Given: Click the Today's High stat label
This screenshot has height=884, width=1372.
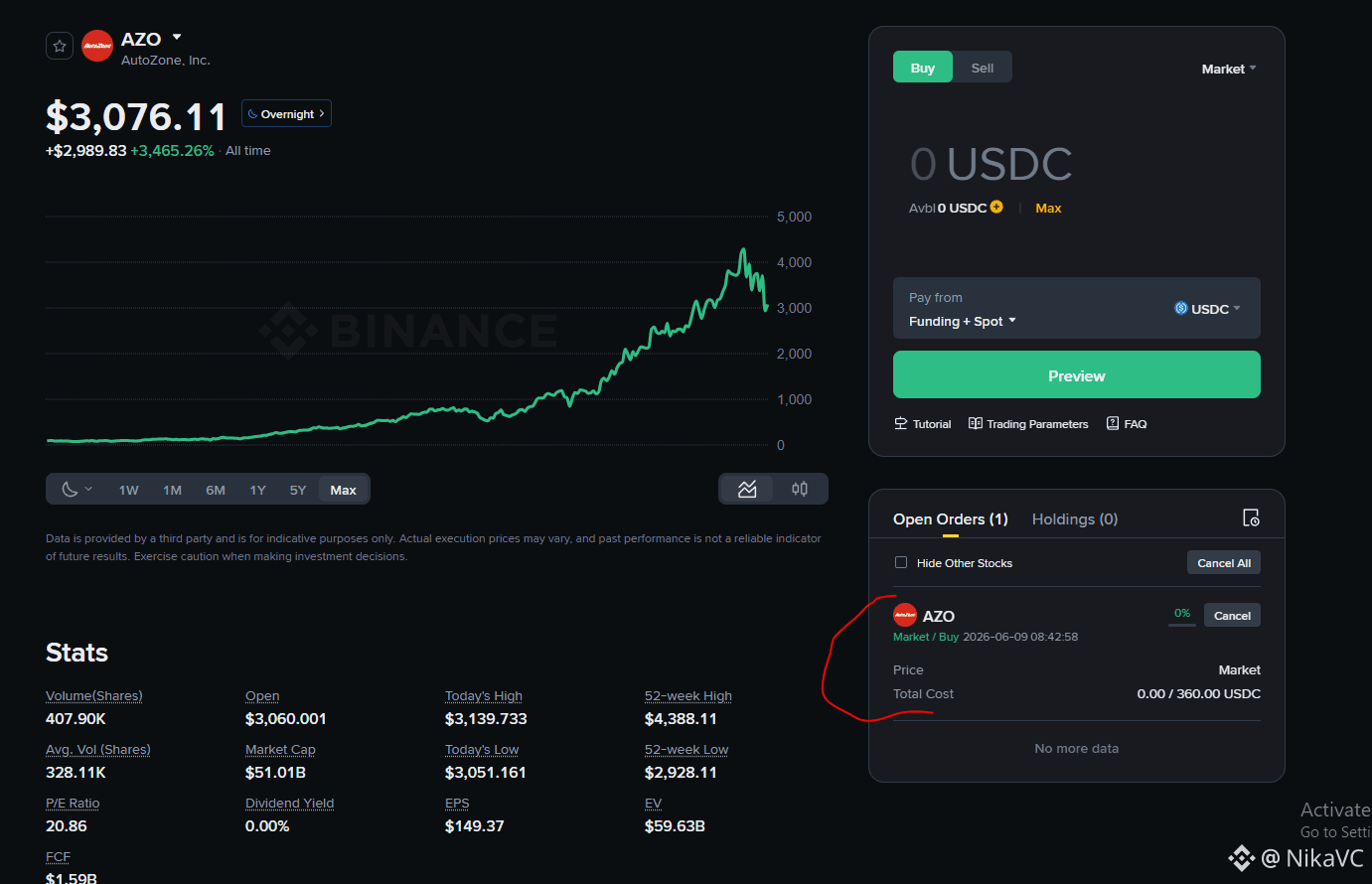Looking at the screenshot, I should [x=484, y=695].
